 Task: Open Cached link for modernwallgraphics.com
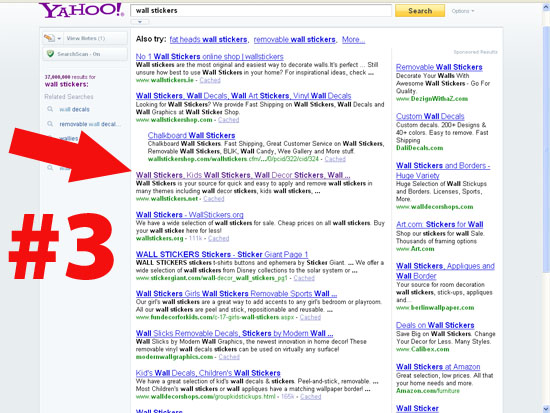(229, 357)
